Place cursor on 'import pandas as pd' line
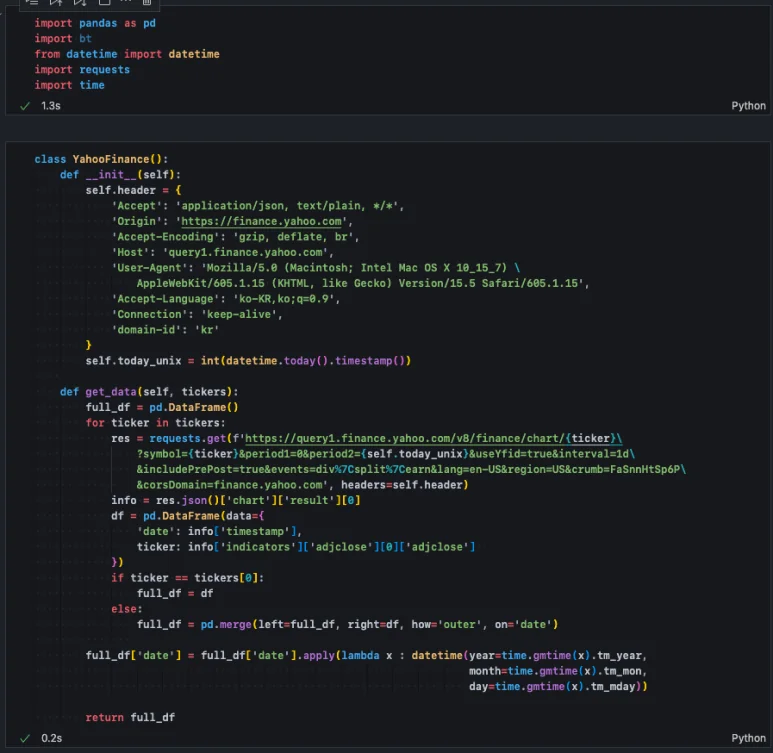 click(x=95, y=22)
